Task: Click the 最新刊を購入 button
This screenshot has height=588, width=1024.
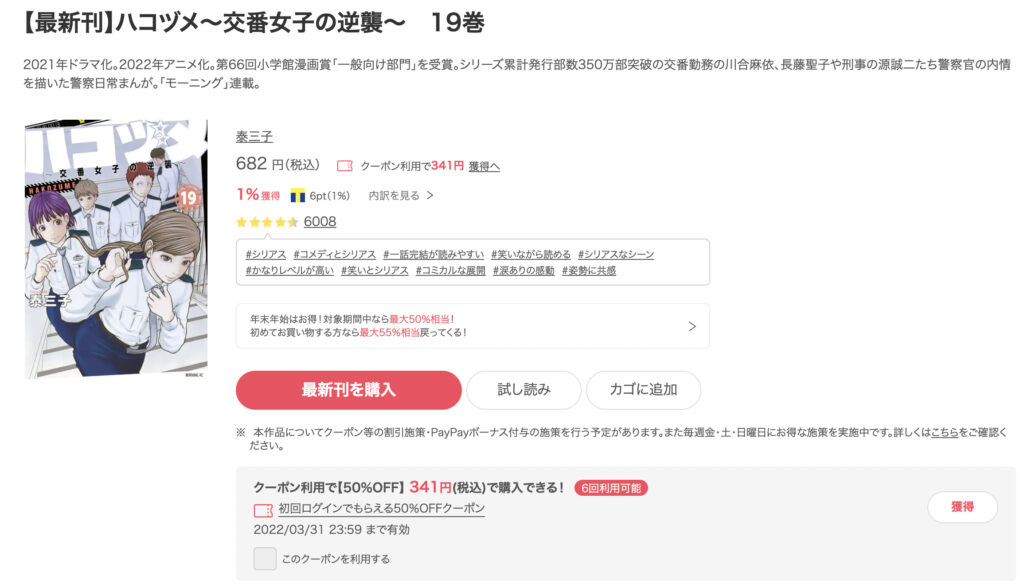Action: [349, 390]
